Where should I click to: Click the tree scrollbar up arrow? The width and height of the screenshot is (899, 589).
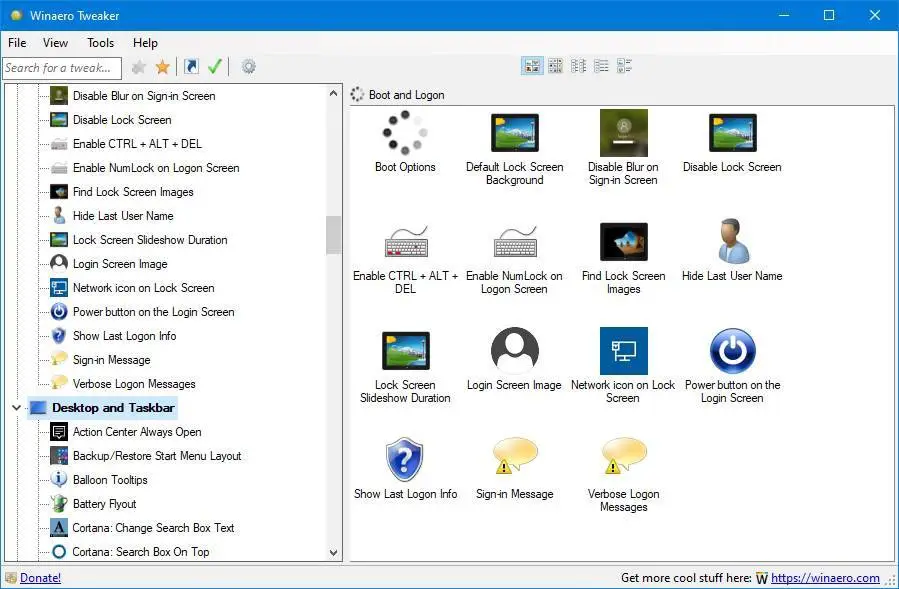(333, 93)
